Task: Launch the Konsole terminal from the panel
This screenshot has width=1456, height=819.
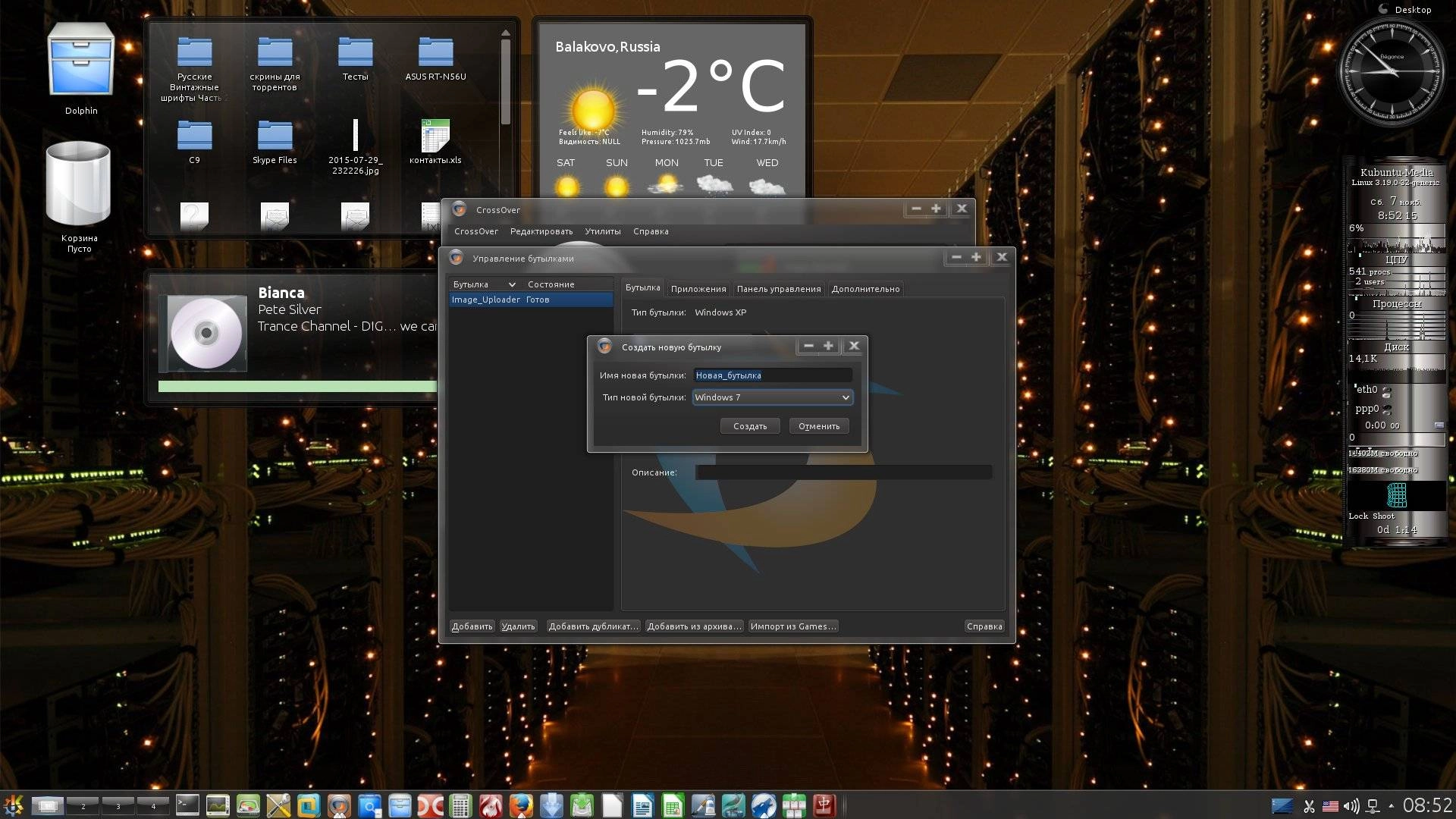Action: (x=187, y=805)
